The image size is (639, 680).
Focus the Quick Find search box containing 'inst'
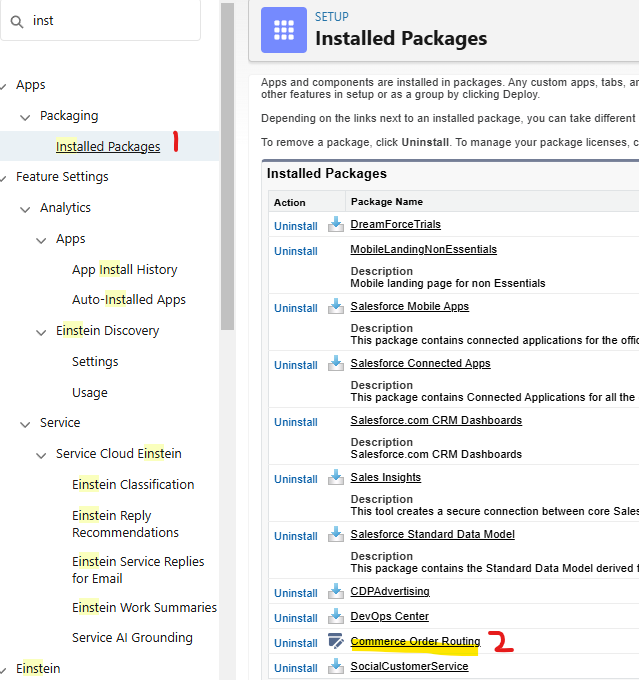click(x=101, y=21)
